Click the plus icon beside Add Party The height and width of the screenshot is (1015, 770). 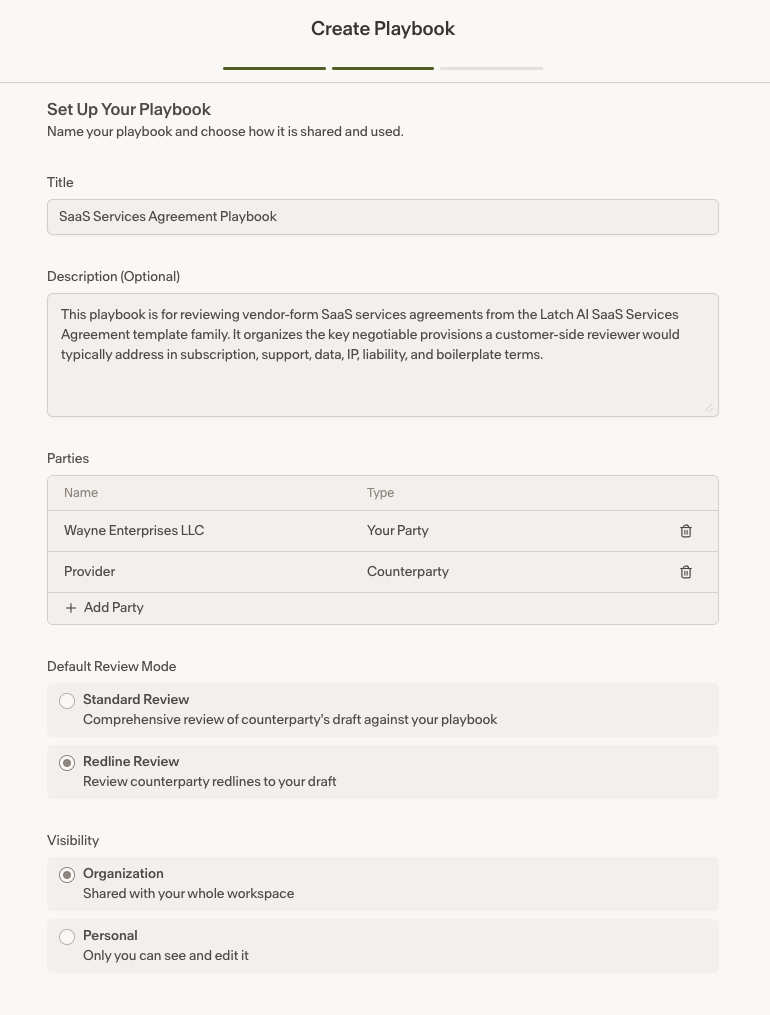pyautogui.click(x=71, y=608)
